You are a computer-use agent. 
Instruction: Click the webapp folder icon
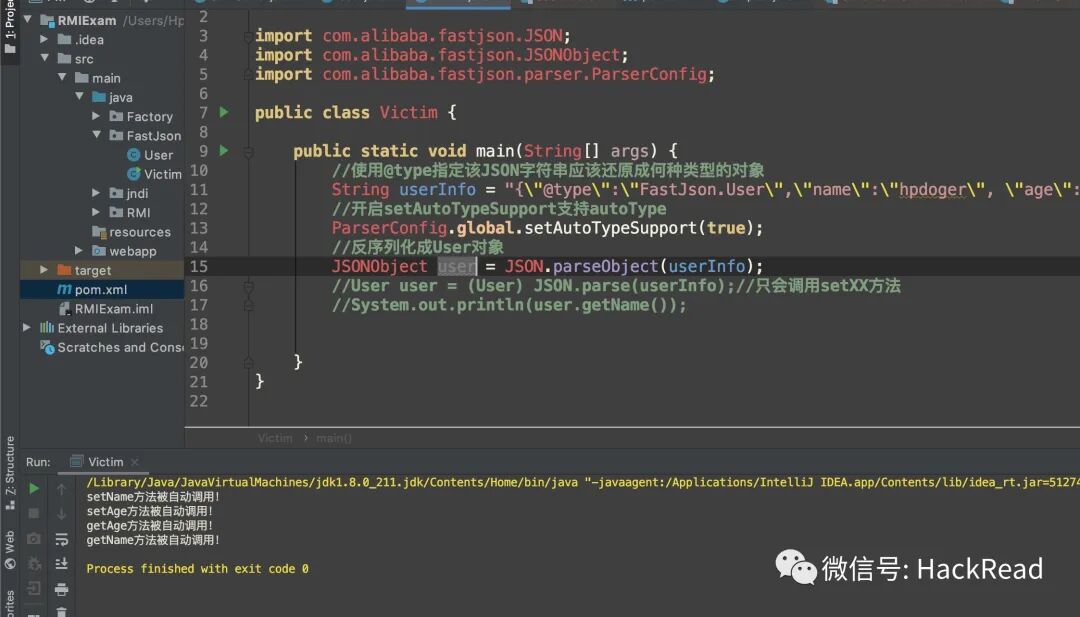99,251
